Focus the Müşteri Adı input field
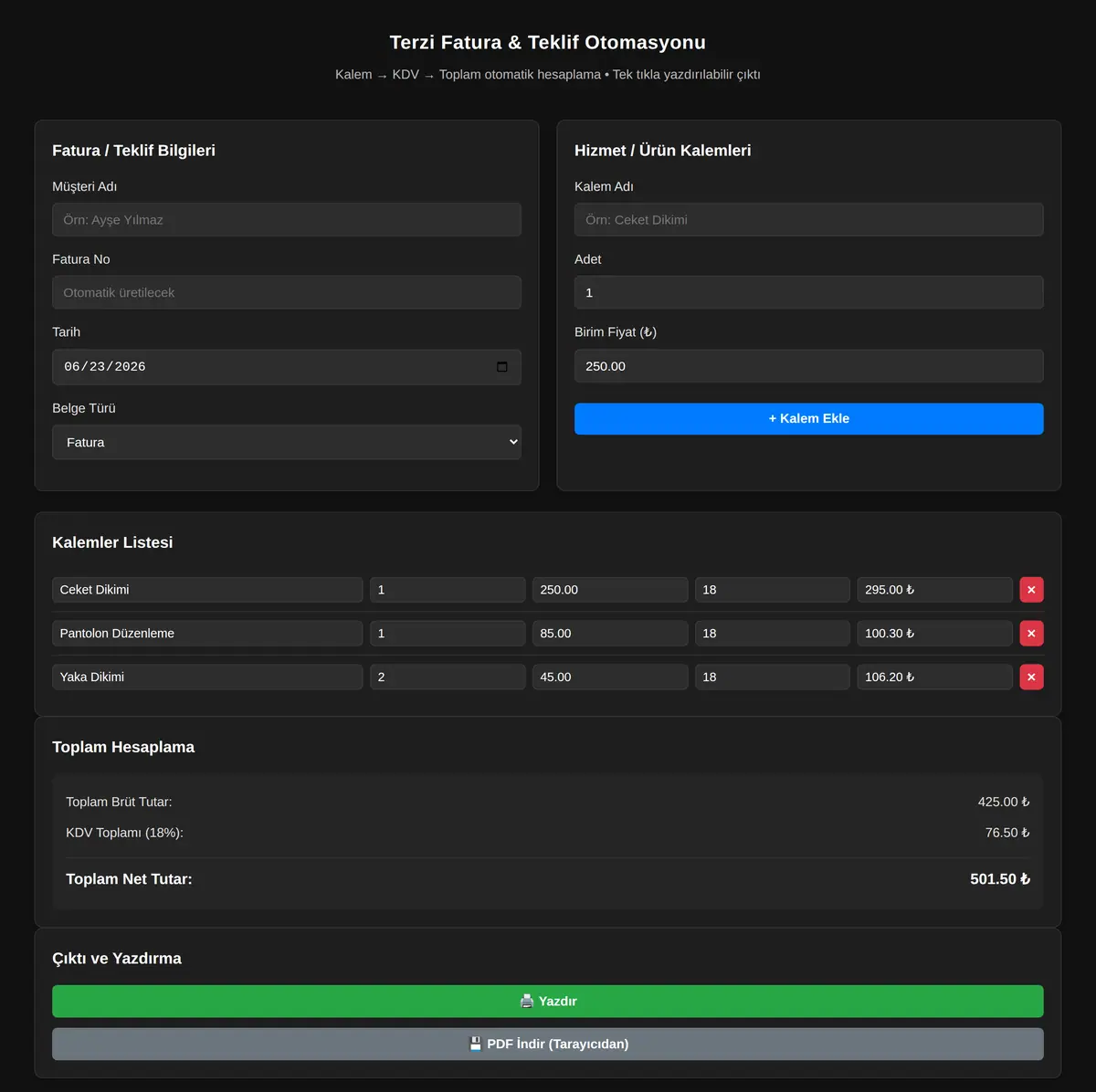This screenshot has height=1092, width=1096. click(287, 220)
